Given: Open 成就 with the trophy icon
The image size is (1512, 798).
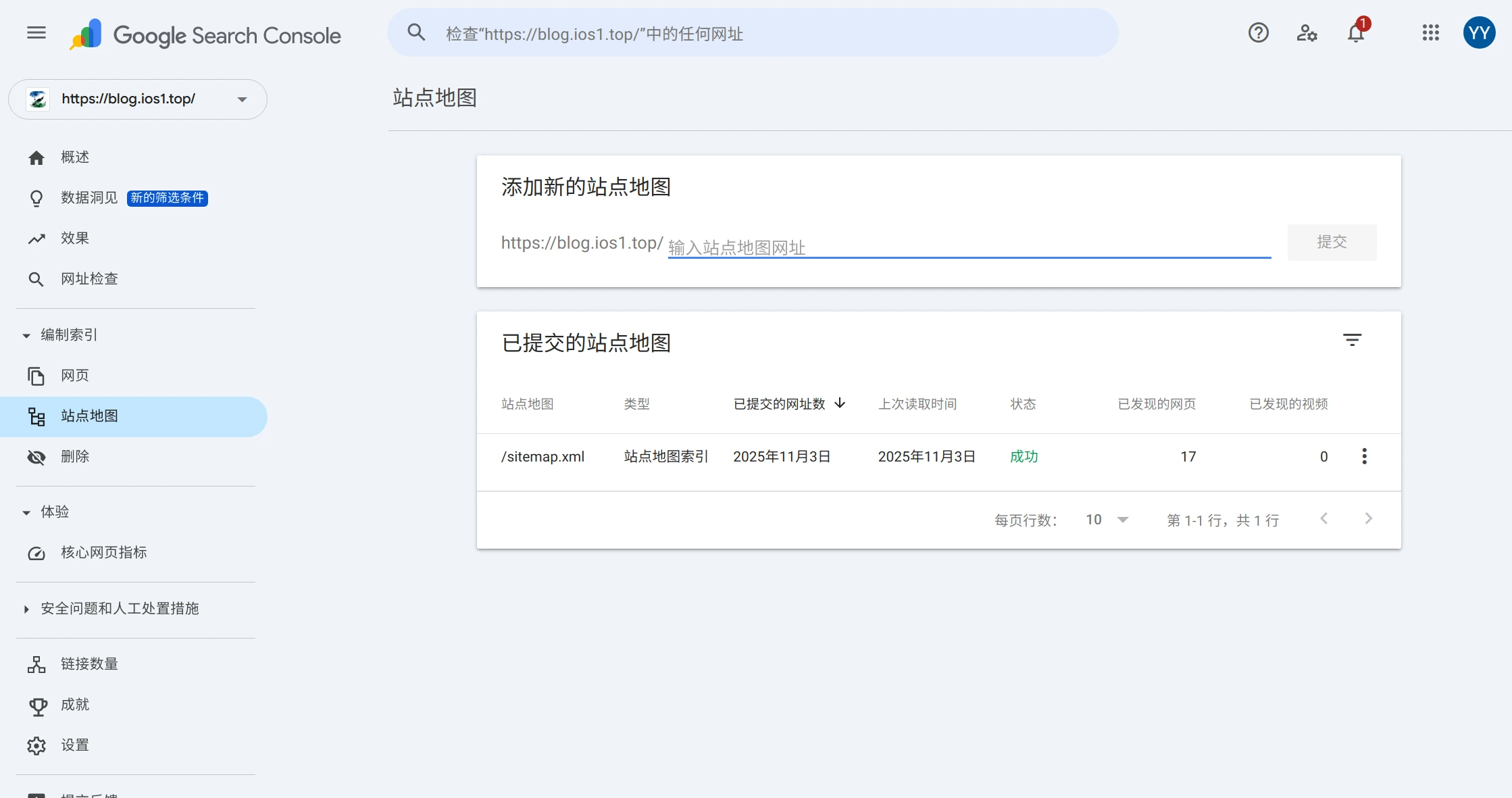Looking at the screenshot, I should (74, 705).
